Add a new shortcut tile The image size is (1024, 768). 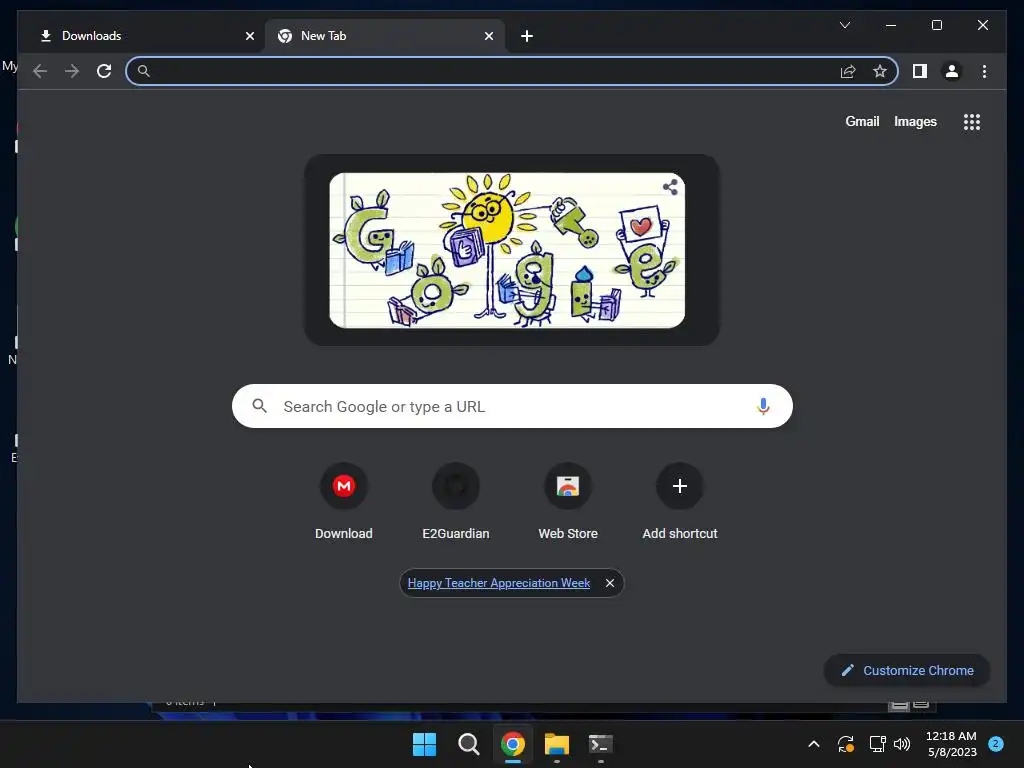click(680, 500)
